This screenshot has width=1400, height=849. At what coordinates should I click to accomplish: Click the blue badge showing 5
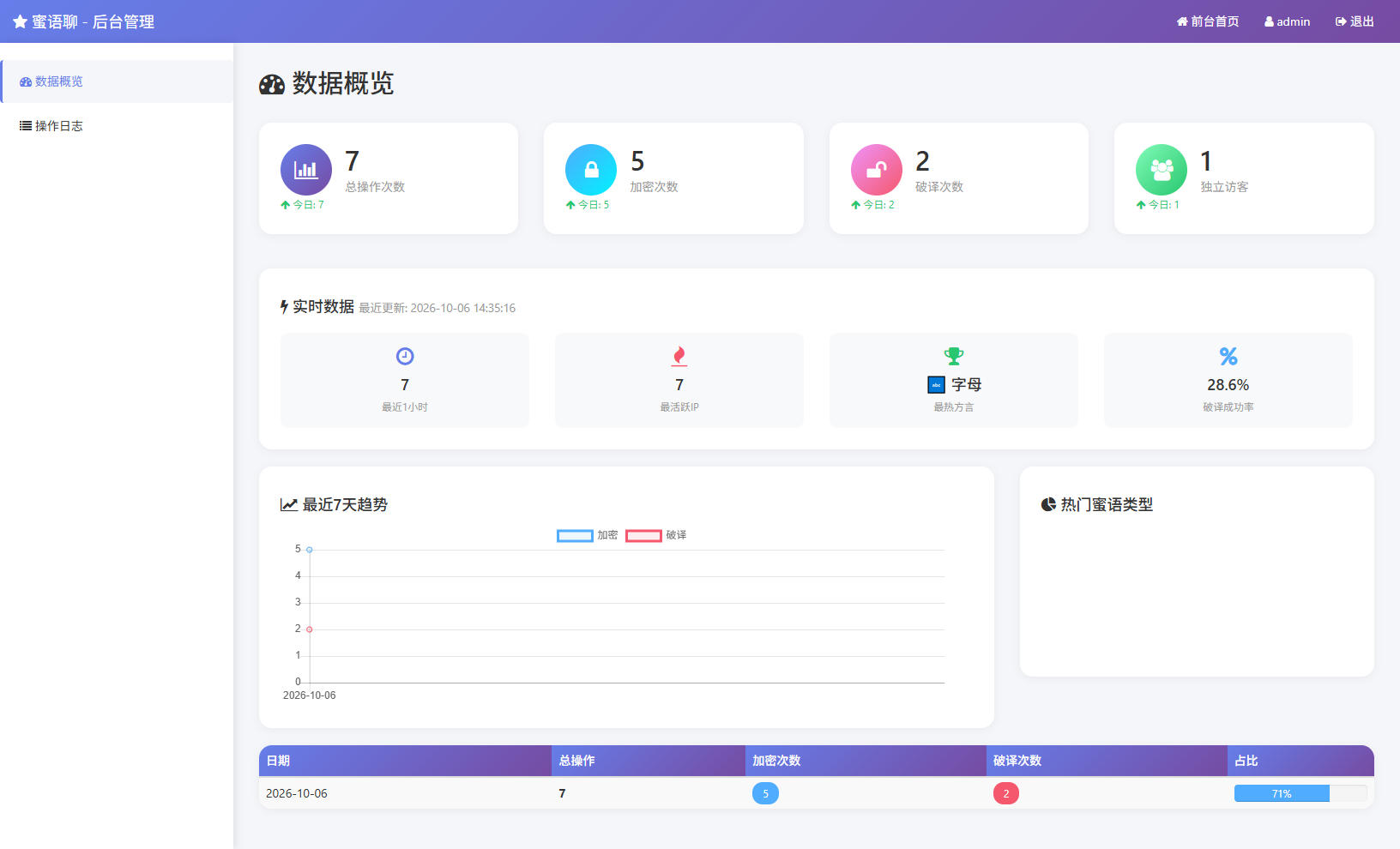pos(765,793)
